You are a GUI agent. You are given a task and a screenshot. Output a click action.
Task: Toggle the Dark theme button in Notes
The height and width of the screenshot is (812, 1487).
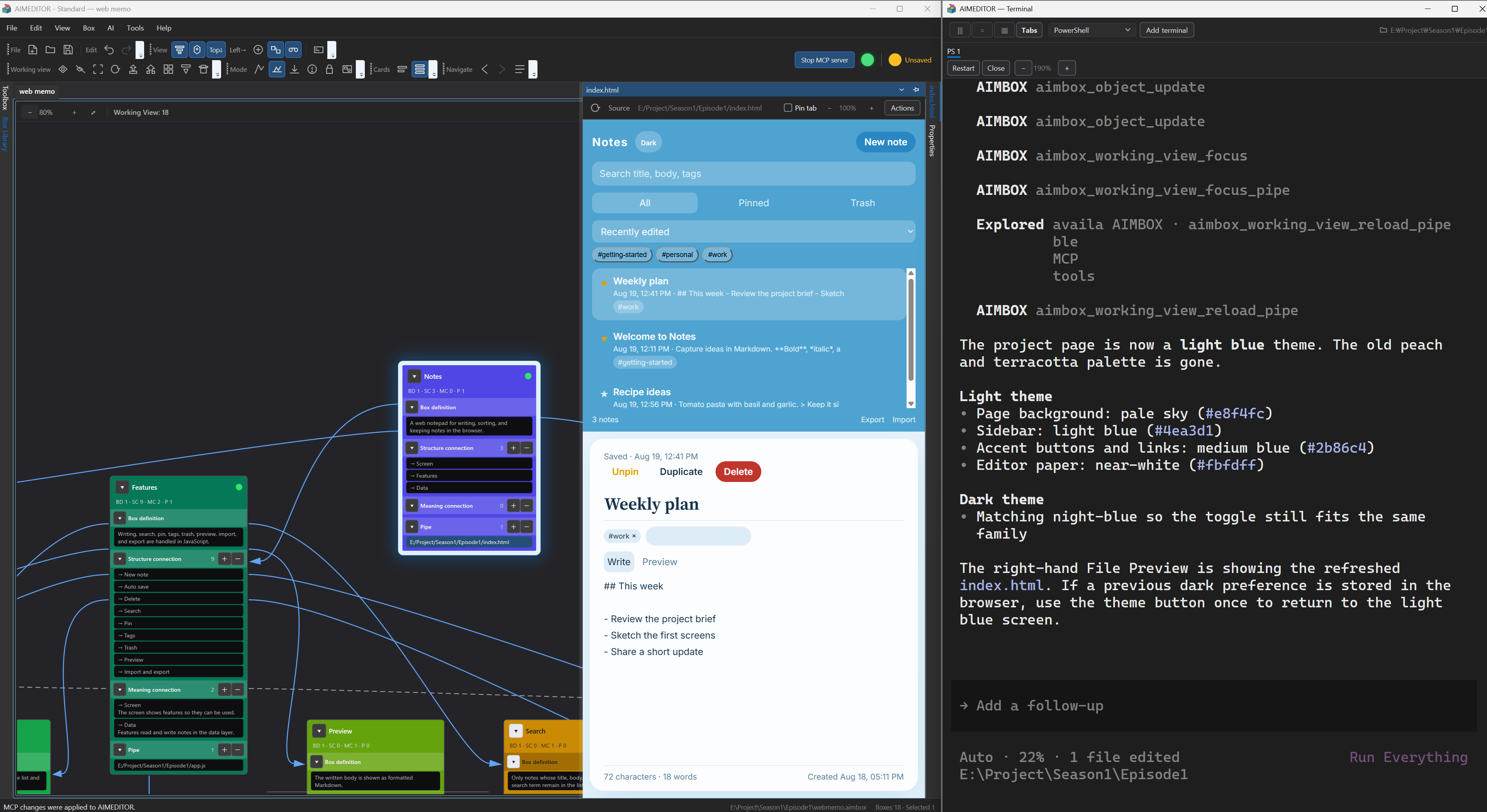pos(648,143)
